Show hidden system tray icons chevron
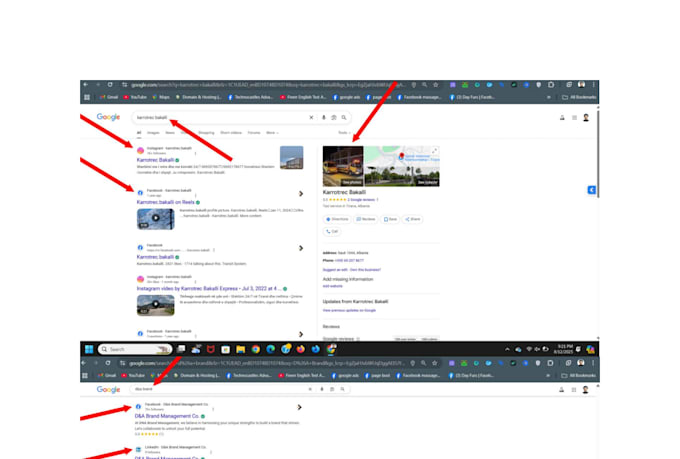This screenshot has width=680, height=459. click(507, 349)
